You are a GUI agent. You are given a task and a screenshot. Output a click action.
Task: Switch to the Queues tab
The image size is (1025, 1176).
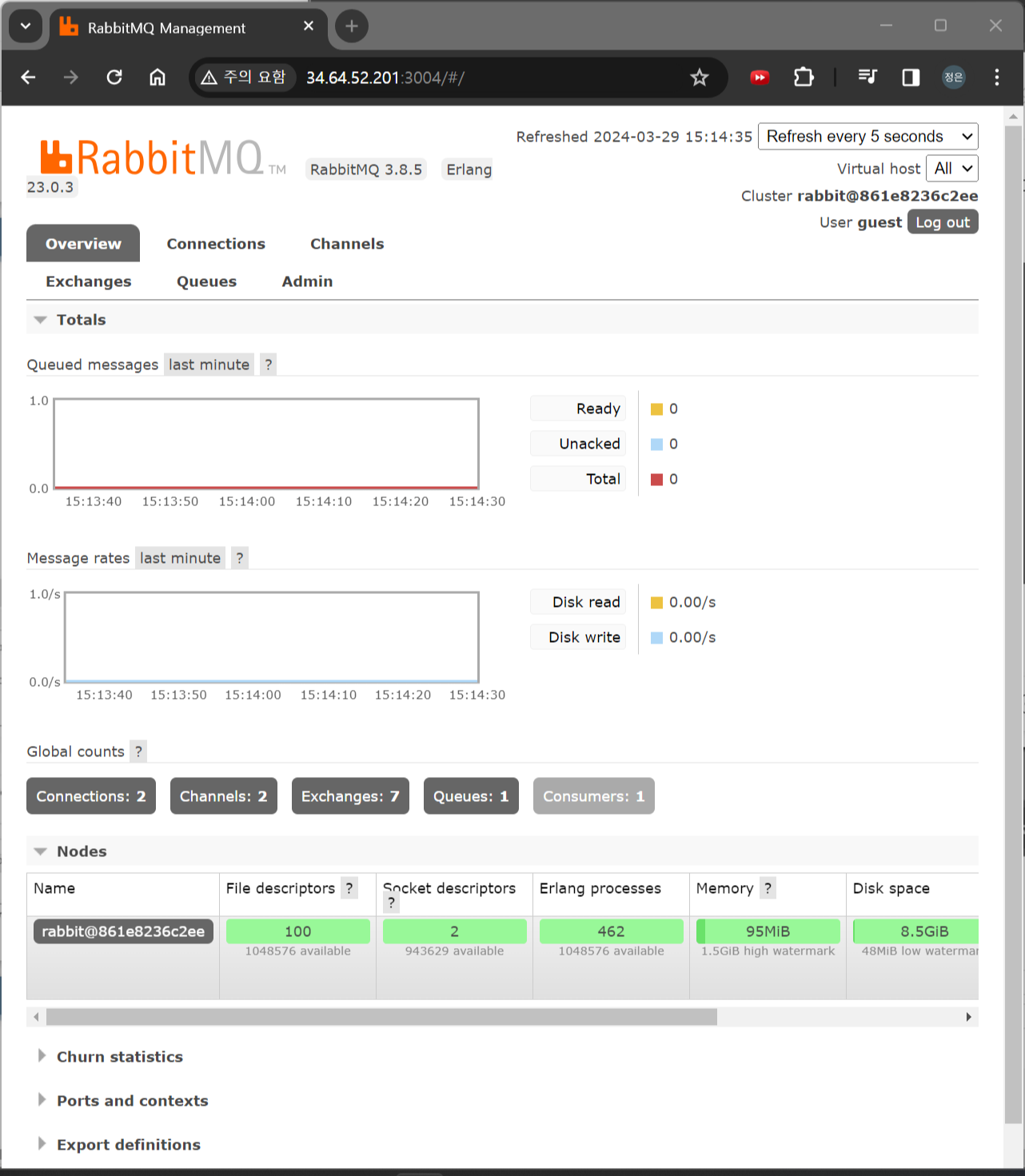tap(207, 281)
